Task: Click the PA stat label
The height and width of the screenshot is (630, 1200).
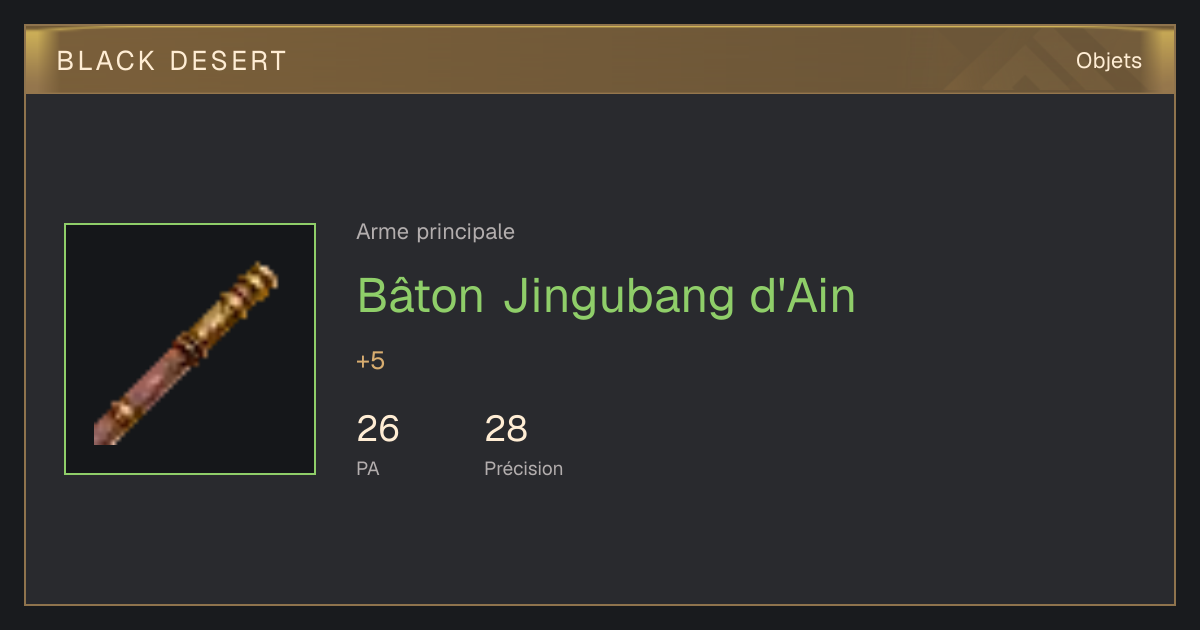Action: tap(368, 468)
